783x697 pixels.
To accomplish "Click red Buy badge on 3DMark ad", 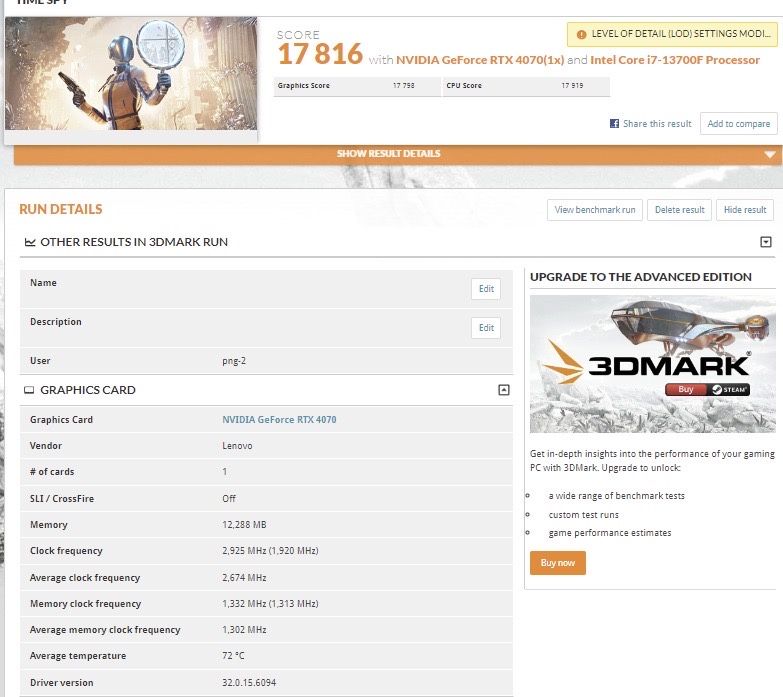I will [686, 389].
